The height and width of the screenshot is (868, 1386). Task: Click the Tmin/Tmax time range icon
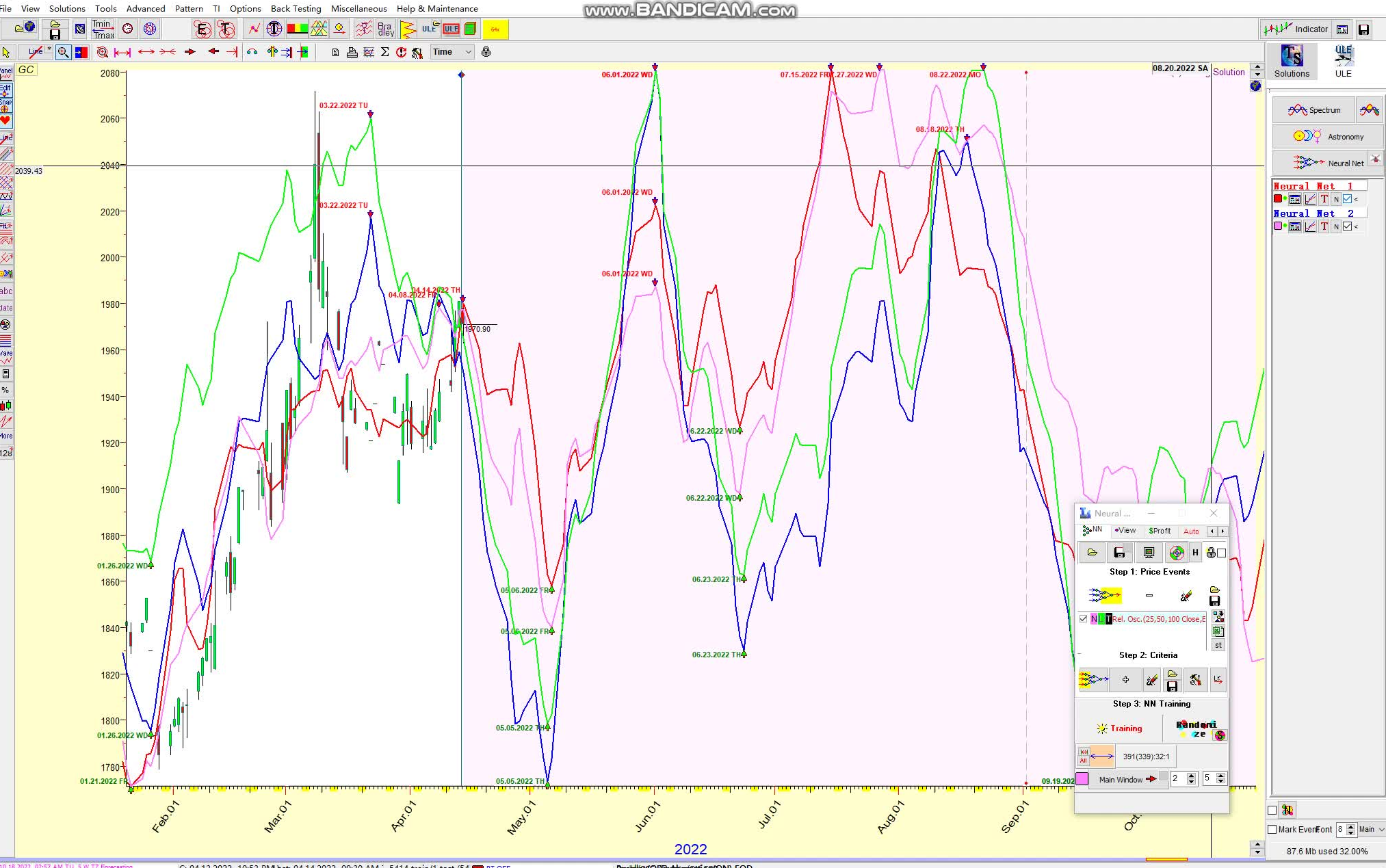(103, 29)
